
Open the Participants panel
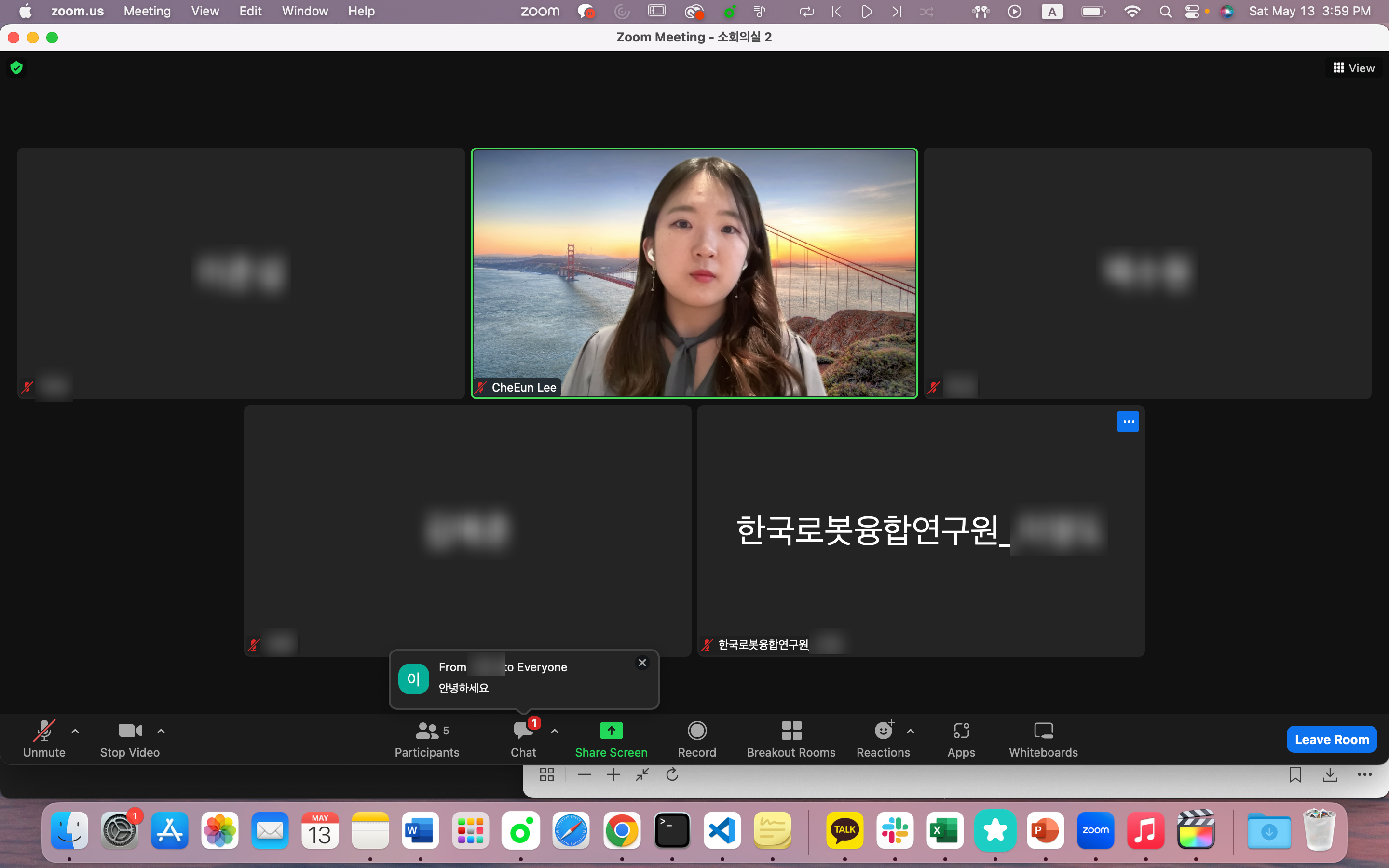click(426, 738)
